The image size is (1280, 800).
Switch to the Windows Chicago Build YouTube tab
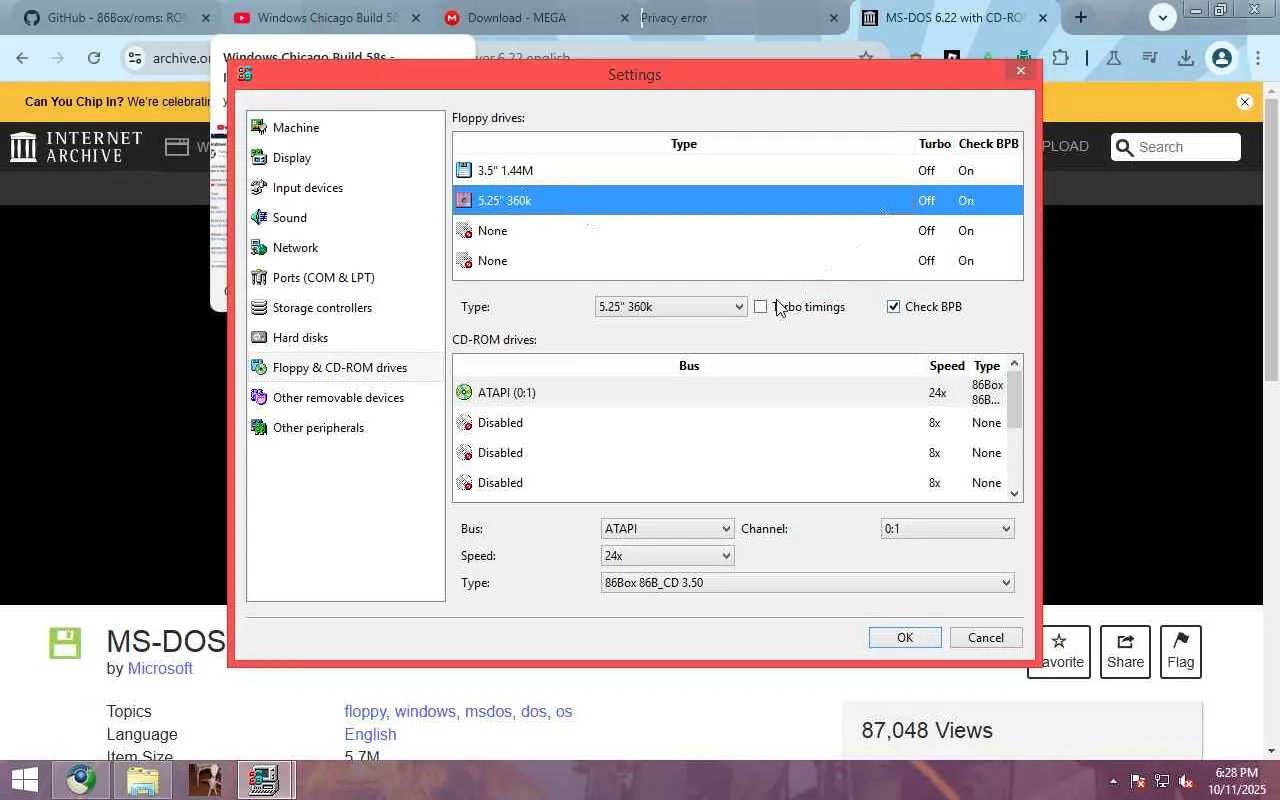tap(327, 18)
